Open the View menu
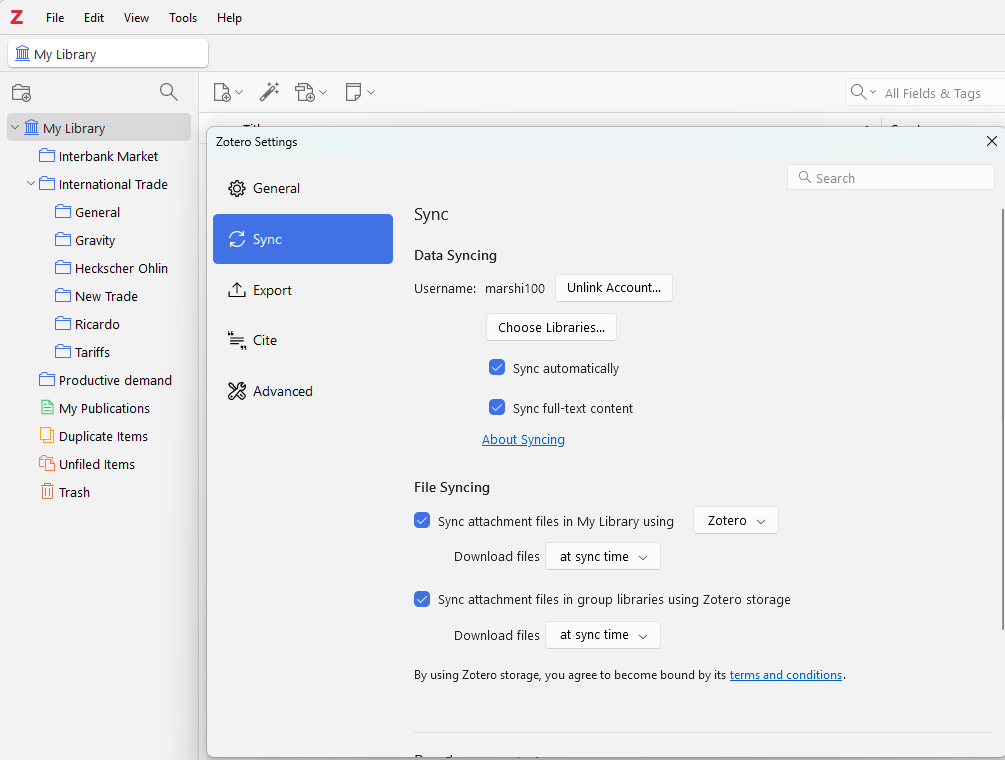 (x=137, y=18)
